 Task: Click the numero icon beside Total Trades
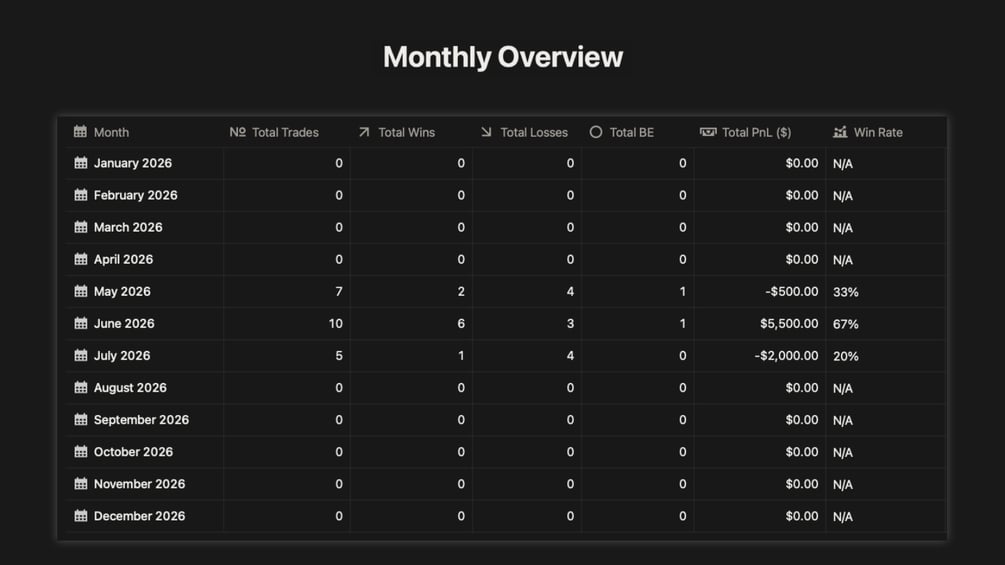coord(238,132)
